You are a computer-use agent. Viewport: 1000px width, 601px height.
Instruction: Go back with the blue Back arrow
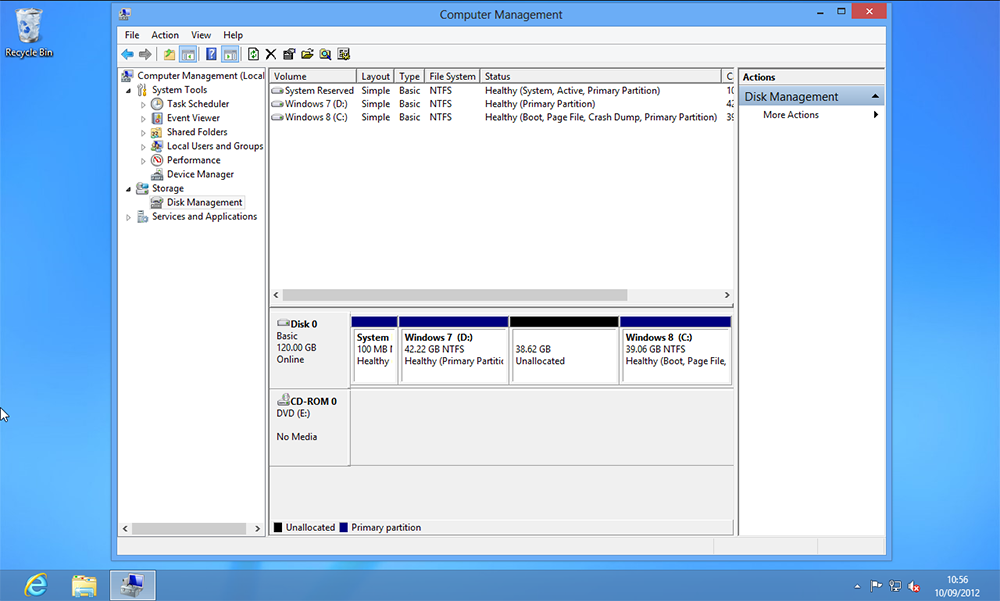coord(128,54)
